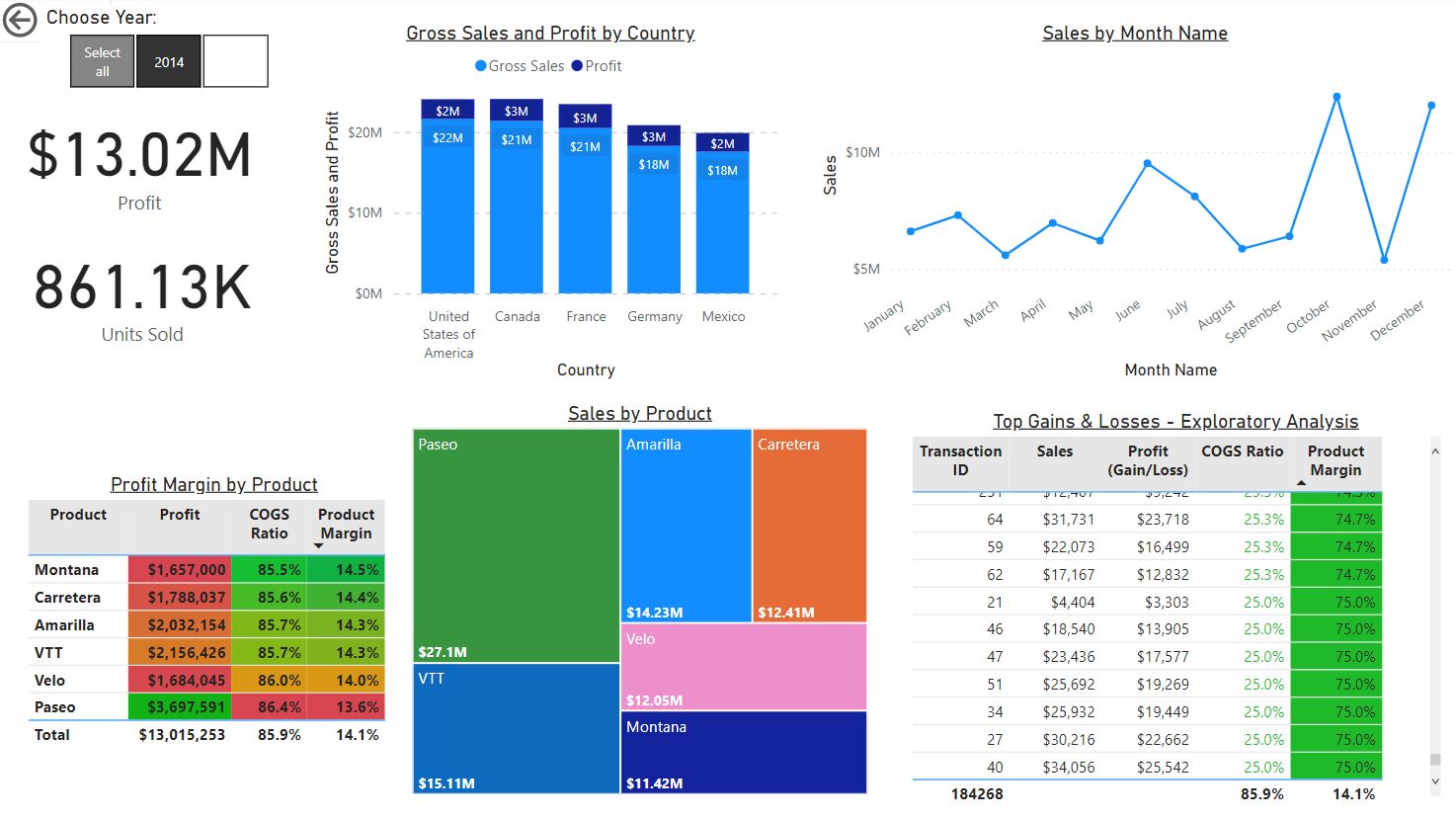Click the Canada bar in the country chart
Image resolution: width=1456 pixels, height=820 pixels.
(x=517, y=207)
